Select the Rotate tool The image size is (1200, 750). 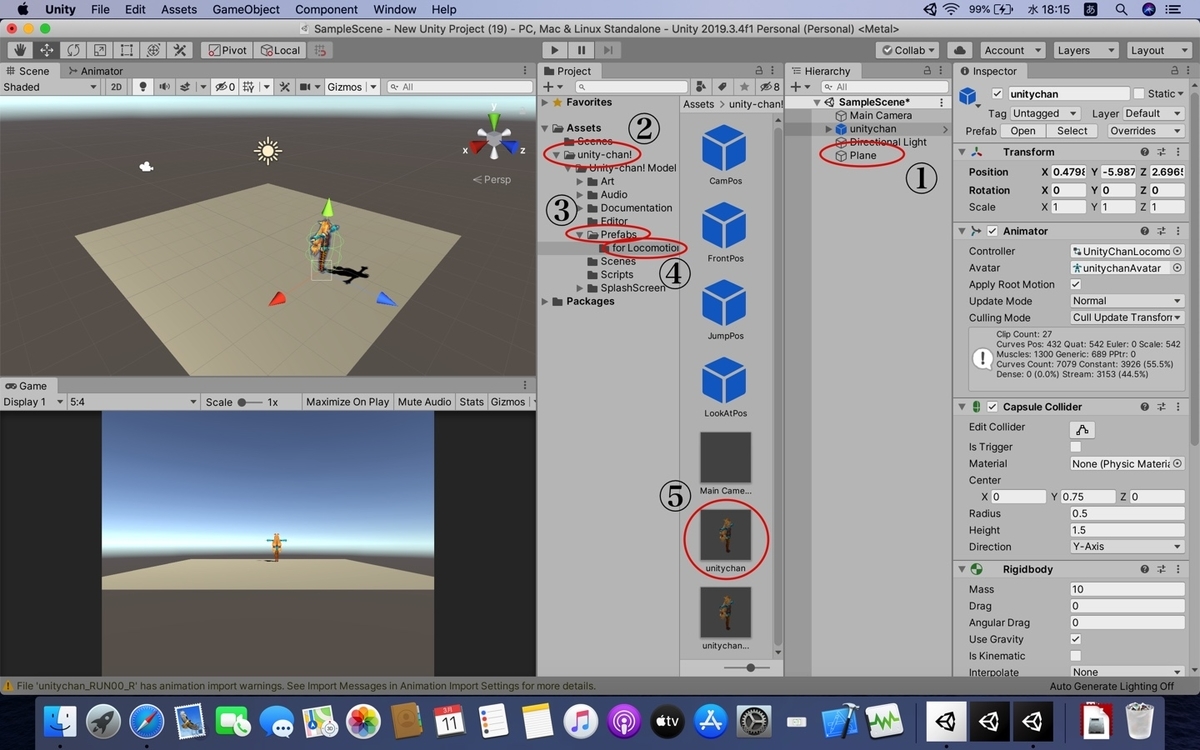coord(74,50)
